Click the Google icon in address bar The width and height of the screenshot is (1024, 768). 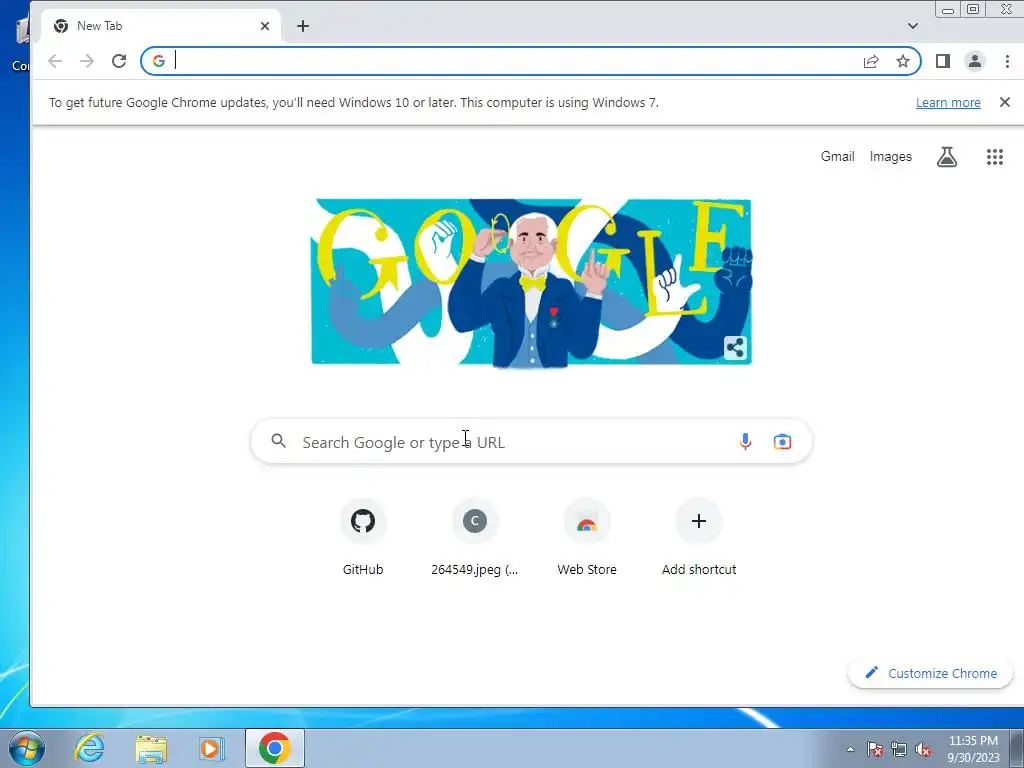[159, 61]
